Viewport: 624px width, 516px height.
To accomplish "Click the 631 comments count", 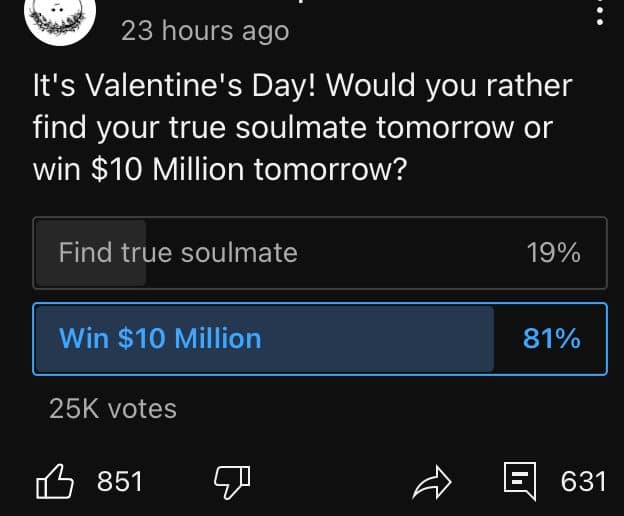I will click(x=583, y=482).
